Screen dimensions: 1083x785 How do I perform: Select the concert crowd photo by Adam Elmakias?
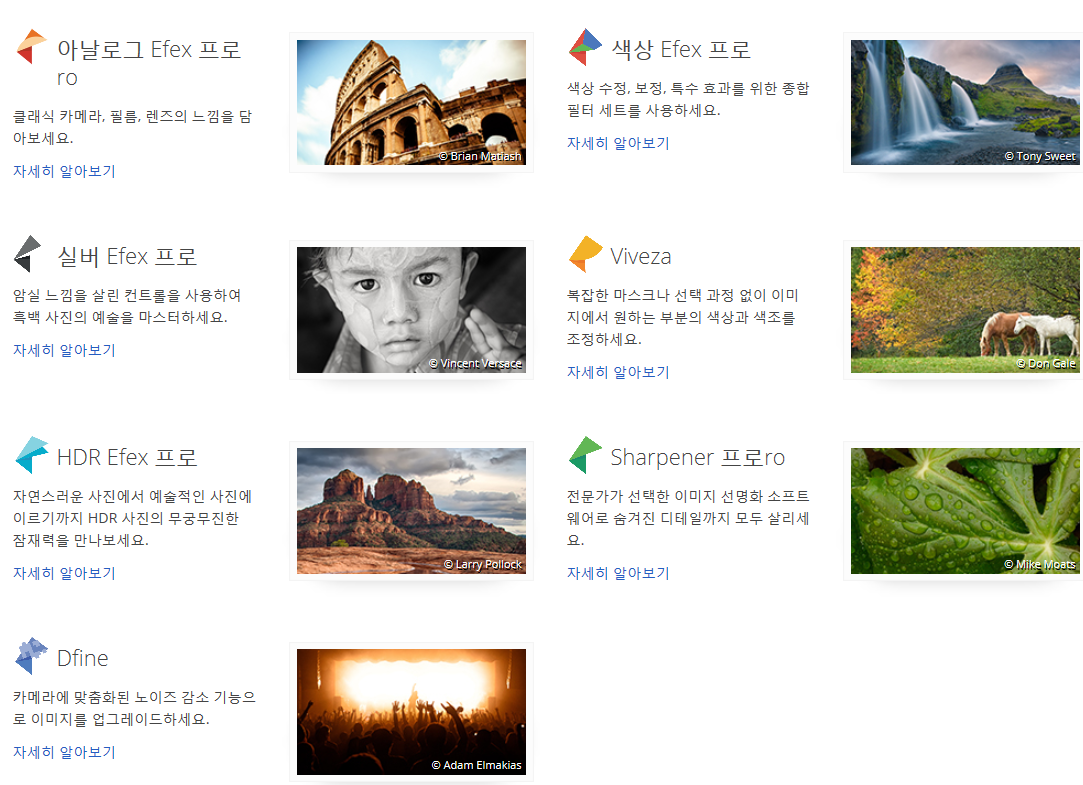coord(411,712)
